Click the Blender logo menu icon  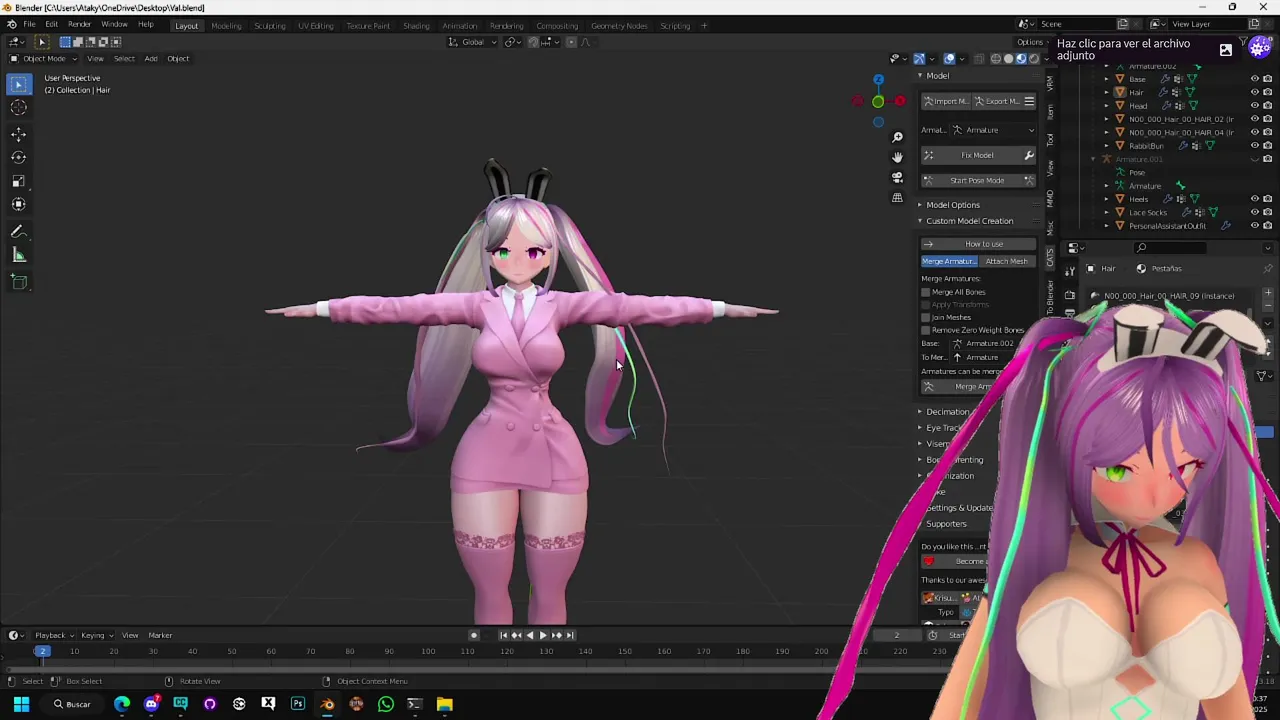coord(11,24)
